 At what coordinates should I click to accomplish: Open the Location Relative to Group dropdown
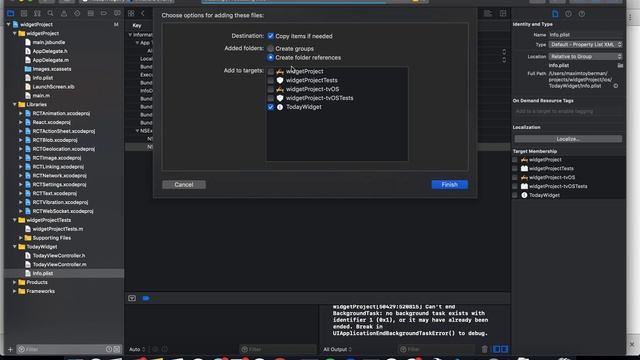(585, 57)
